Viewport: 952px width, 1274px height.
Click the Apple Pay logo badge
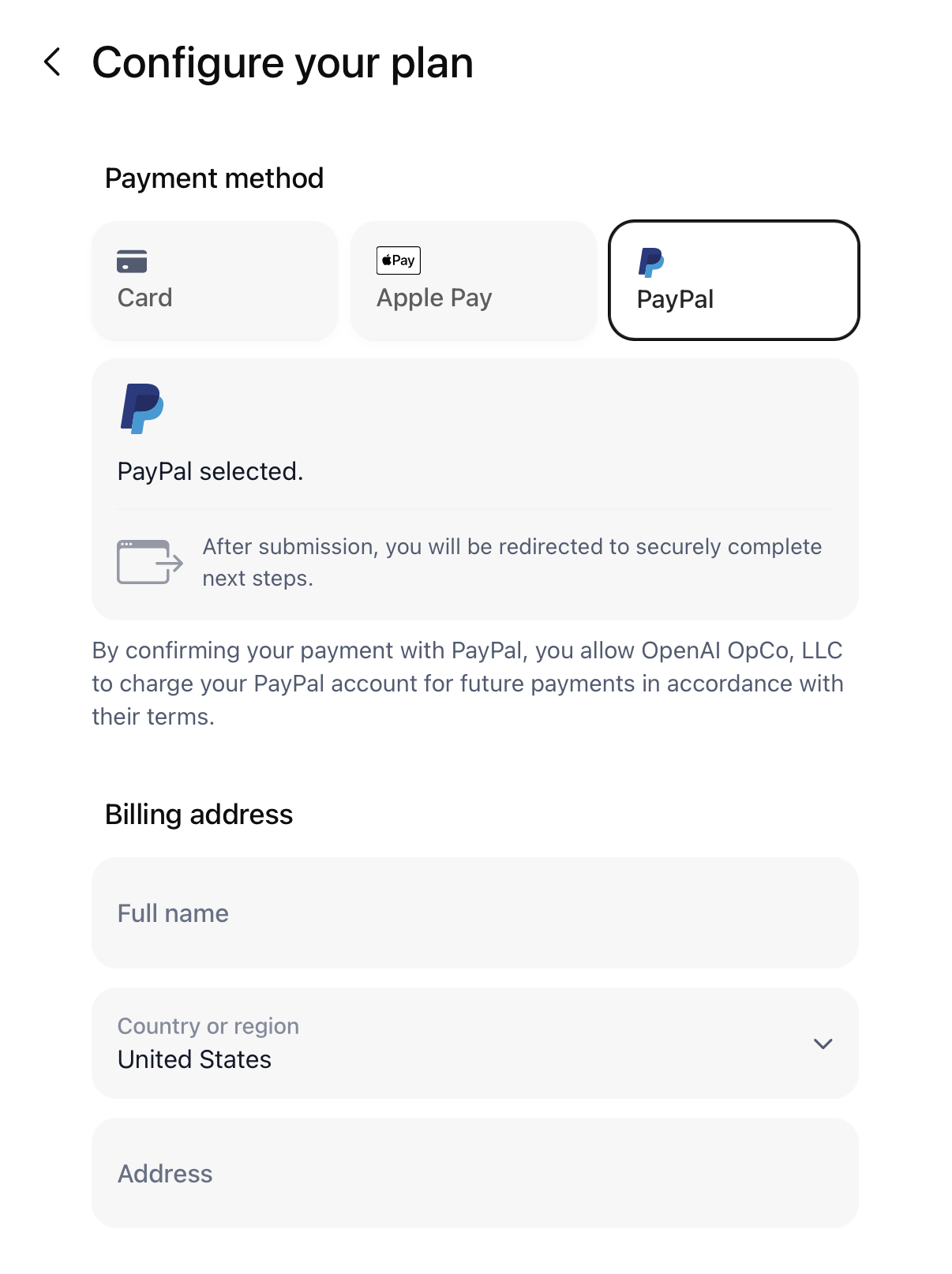pyautogui.click(x=399, y=260)
